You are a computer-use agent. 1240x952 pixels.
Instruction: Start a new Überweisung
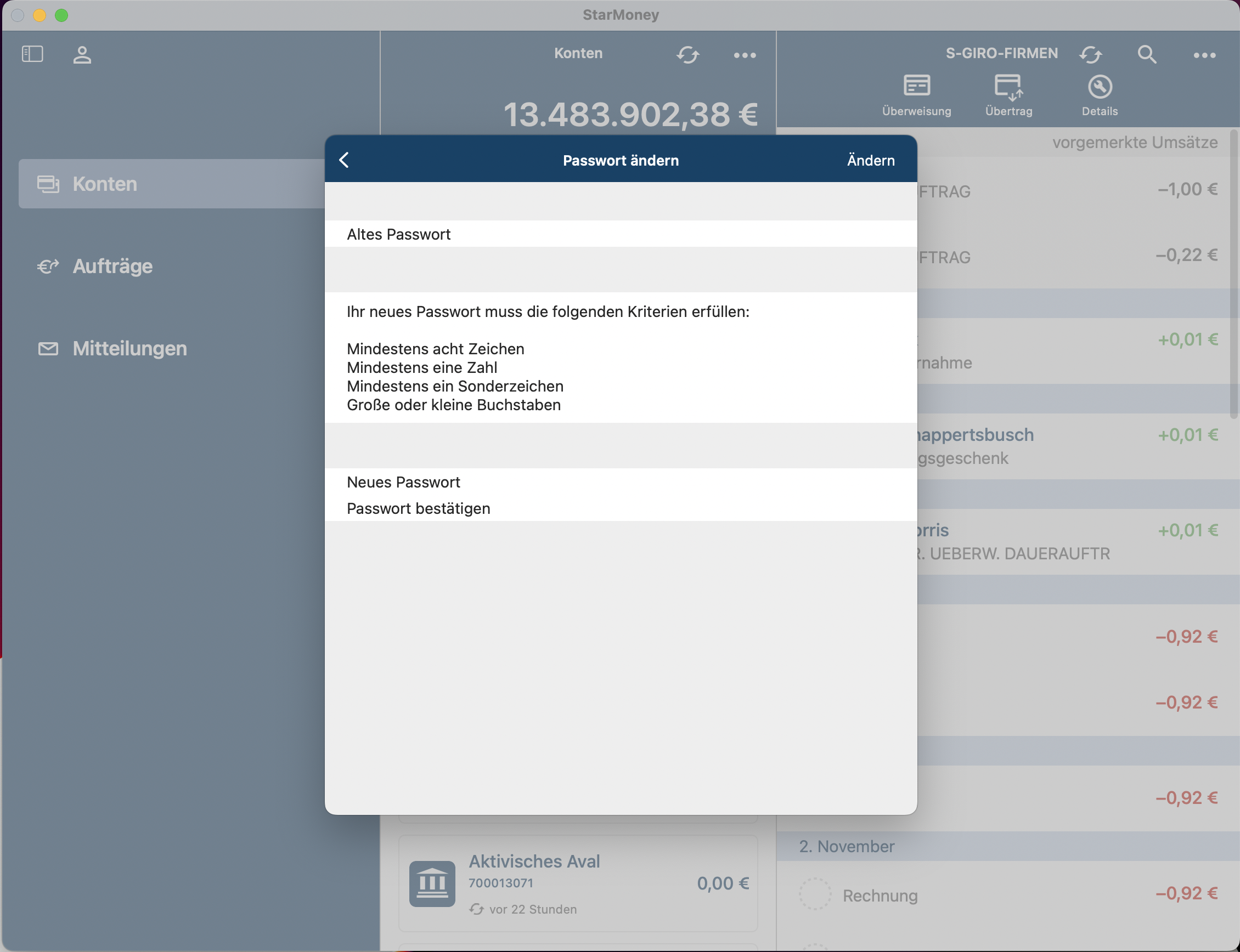(916, 95)
